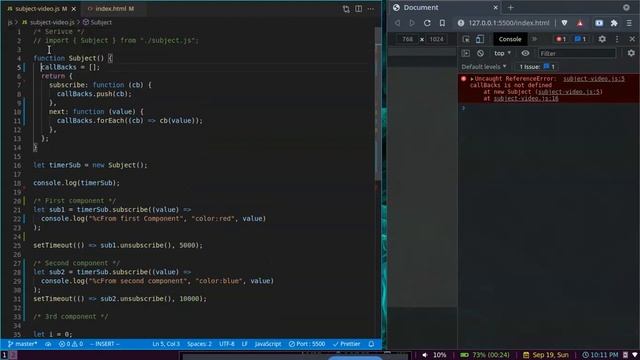Expand more DevTools tabs chevron

click(x=534, y=39)
